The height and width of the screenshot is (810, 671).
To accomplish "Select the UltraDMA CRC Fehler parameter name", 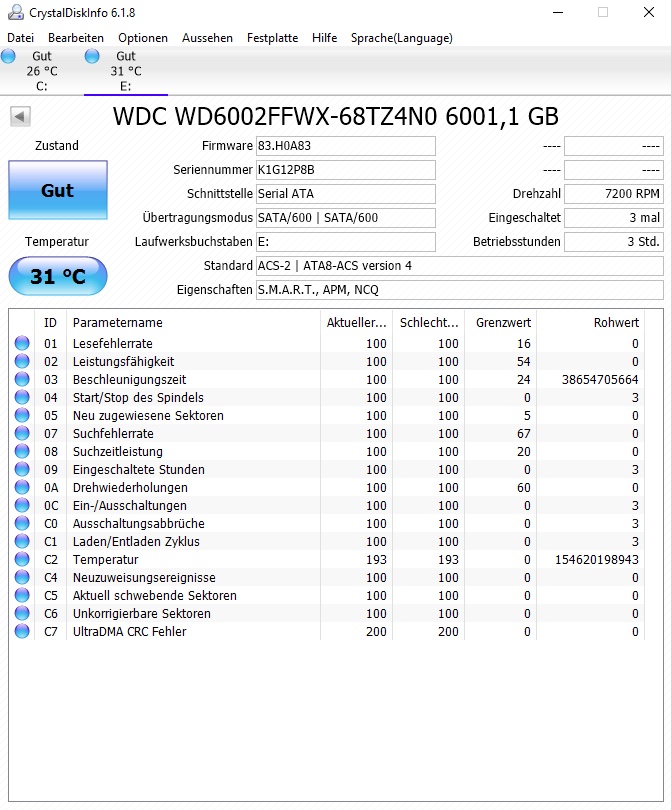I will click(130, 631).
